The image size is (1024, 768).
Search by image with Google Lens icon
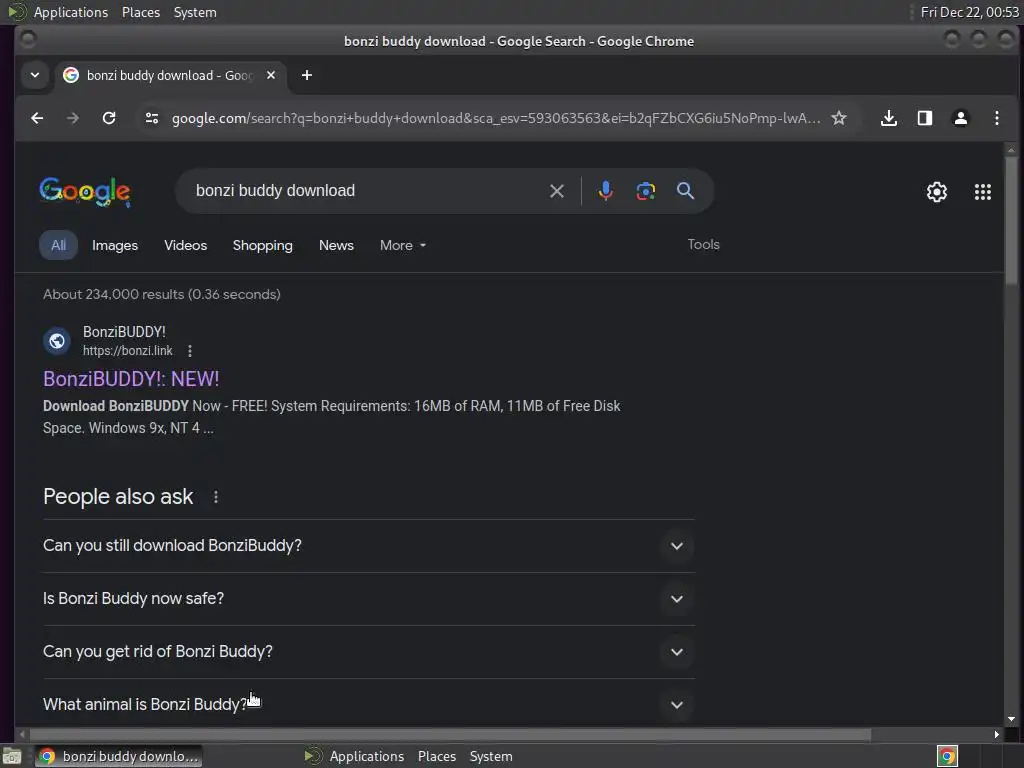(x=646, y=191)
